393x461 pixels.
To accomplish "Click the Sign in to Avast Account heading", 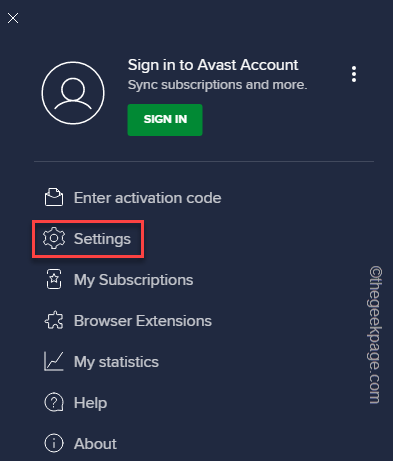I will tap(213, 65).
